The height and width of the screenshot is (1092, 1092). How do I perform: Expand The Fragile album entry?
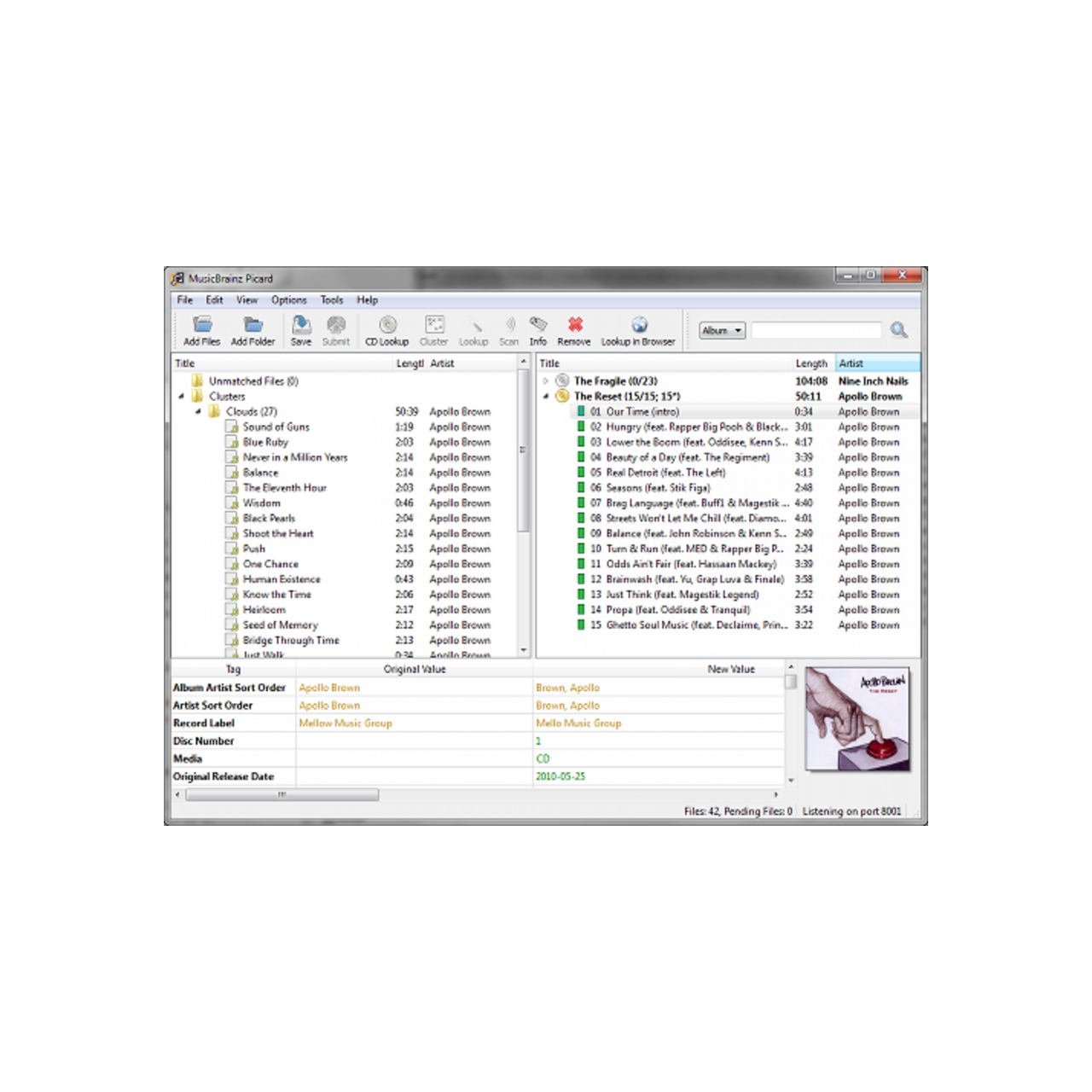click(546, 381)
